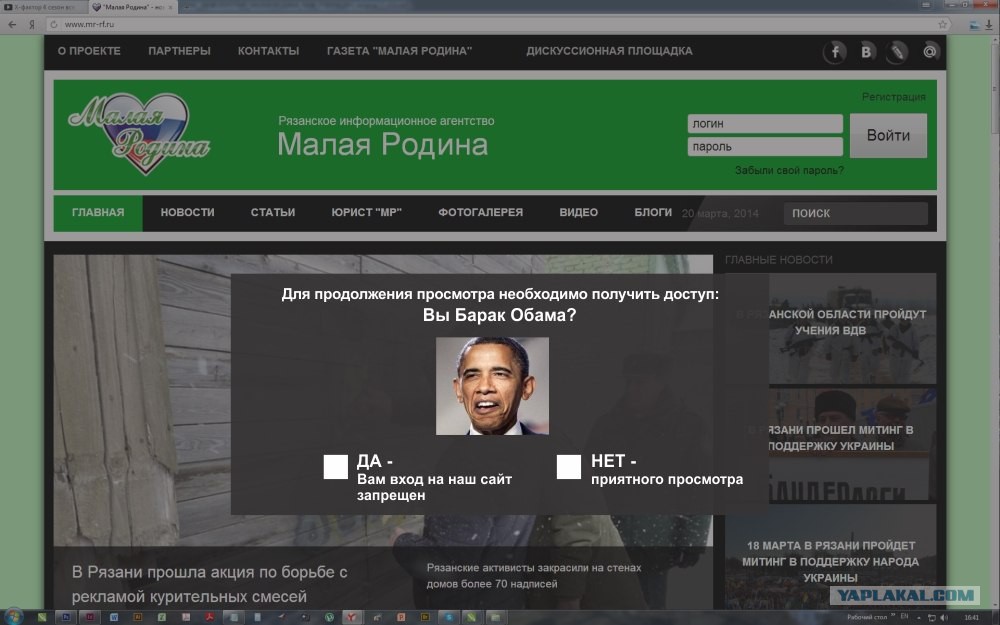The height and width of the screenshot is (625, 1000).
Task: Focus the пароль input field
Action: 765,147
